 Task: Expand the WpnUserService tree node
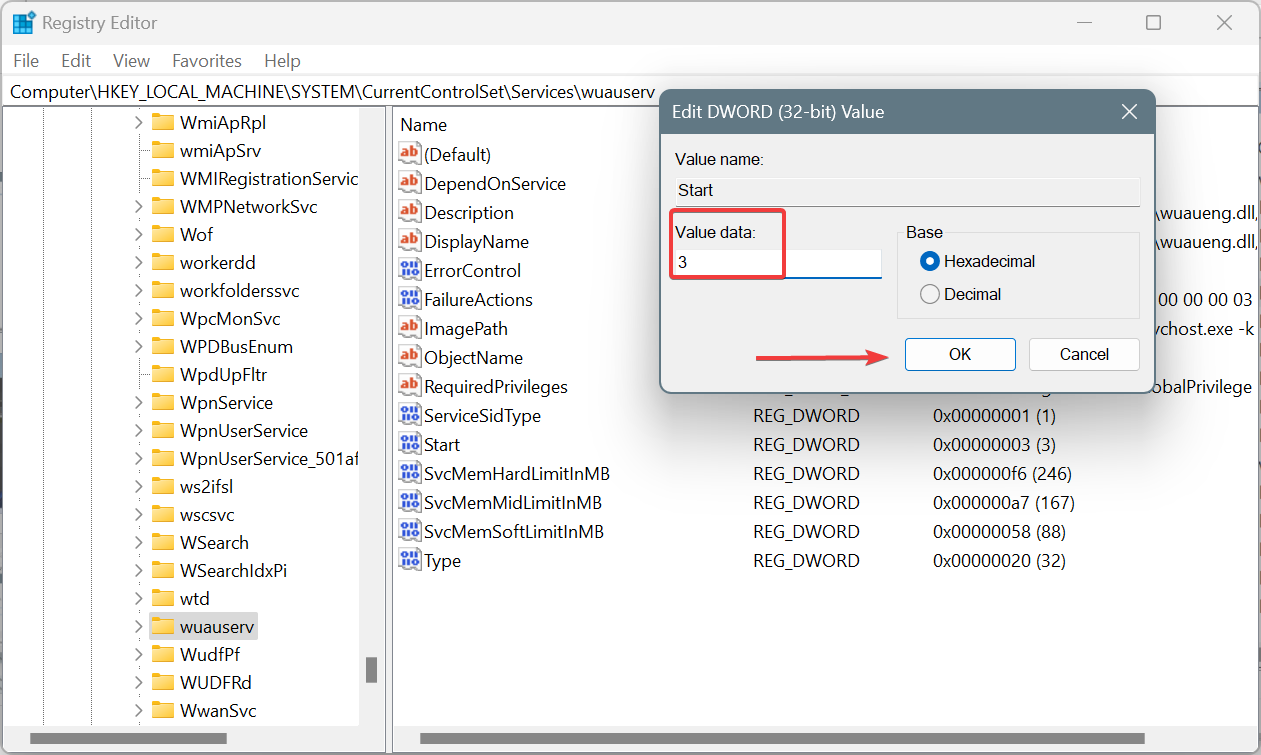(x=138, y=431)
